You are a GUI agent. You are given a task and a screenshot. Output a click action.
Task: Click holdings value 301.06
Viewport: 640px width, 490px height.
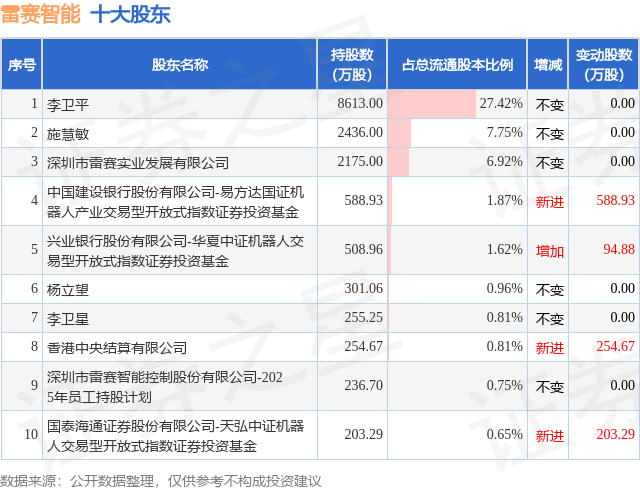pyautogui.click(x=364, y=288)
